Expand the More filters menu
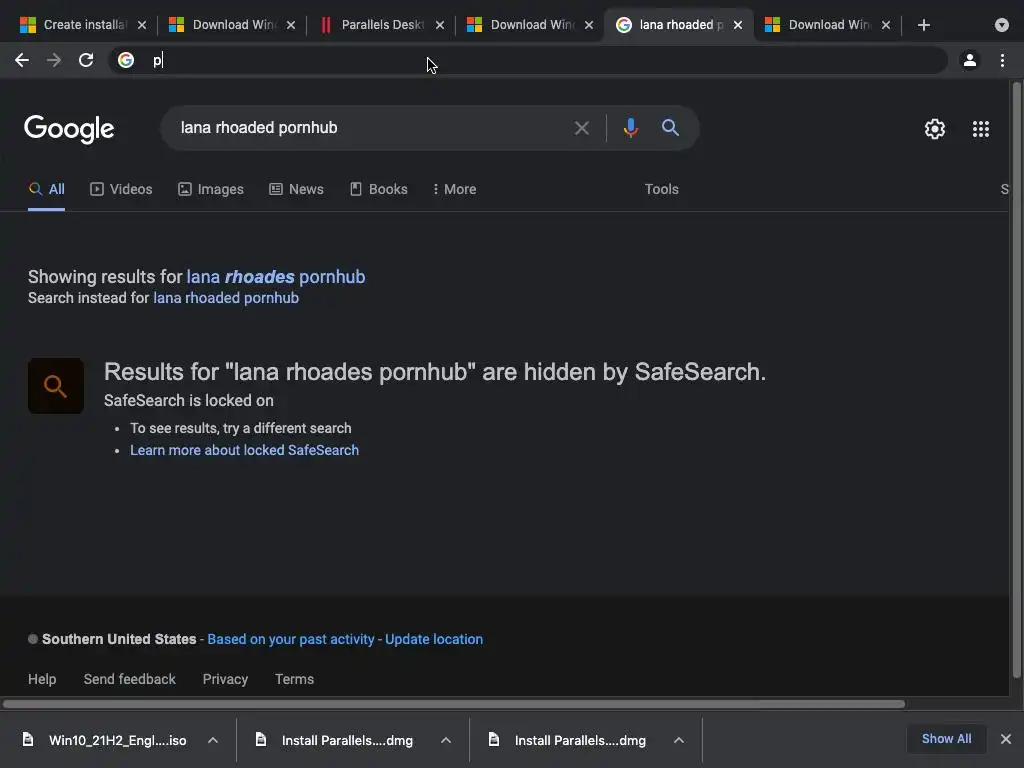 454,189
